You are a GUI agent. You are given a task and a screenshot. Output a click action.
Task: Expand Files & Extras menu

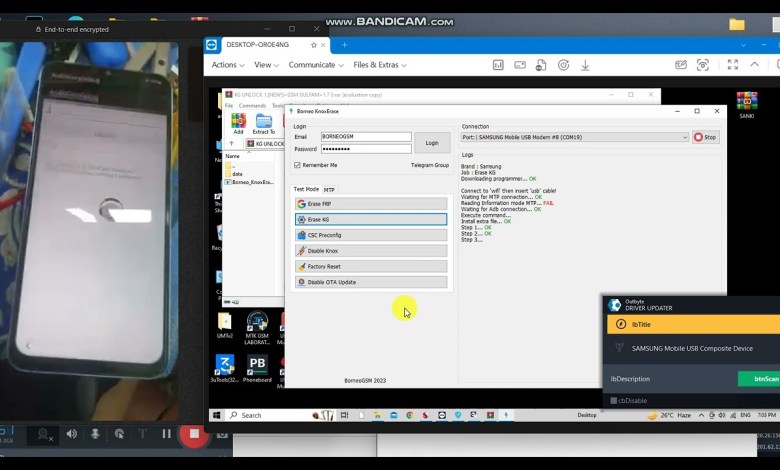point(380,65)
